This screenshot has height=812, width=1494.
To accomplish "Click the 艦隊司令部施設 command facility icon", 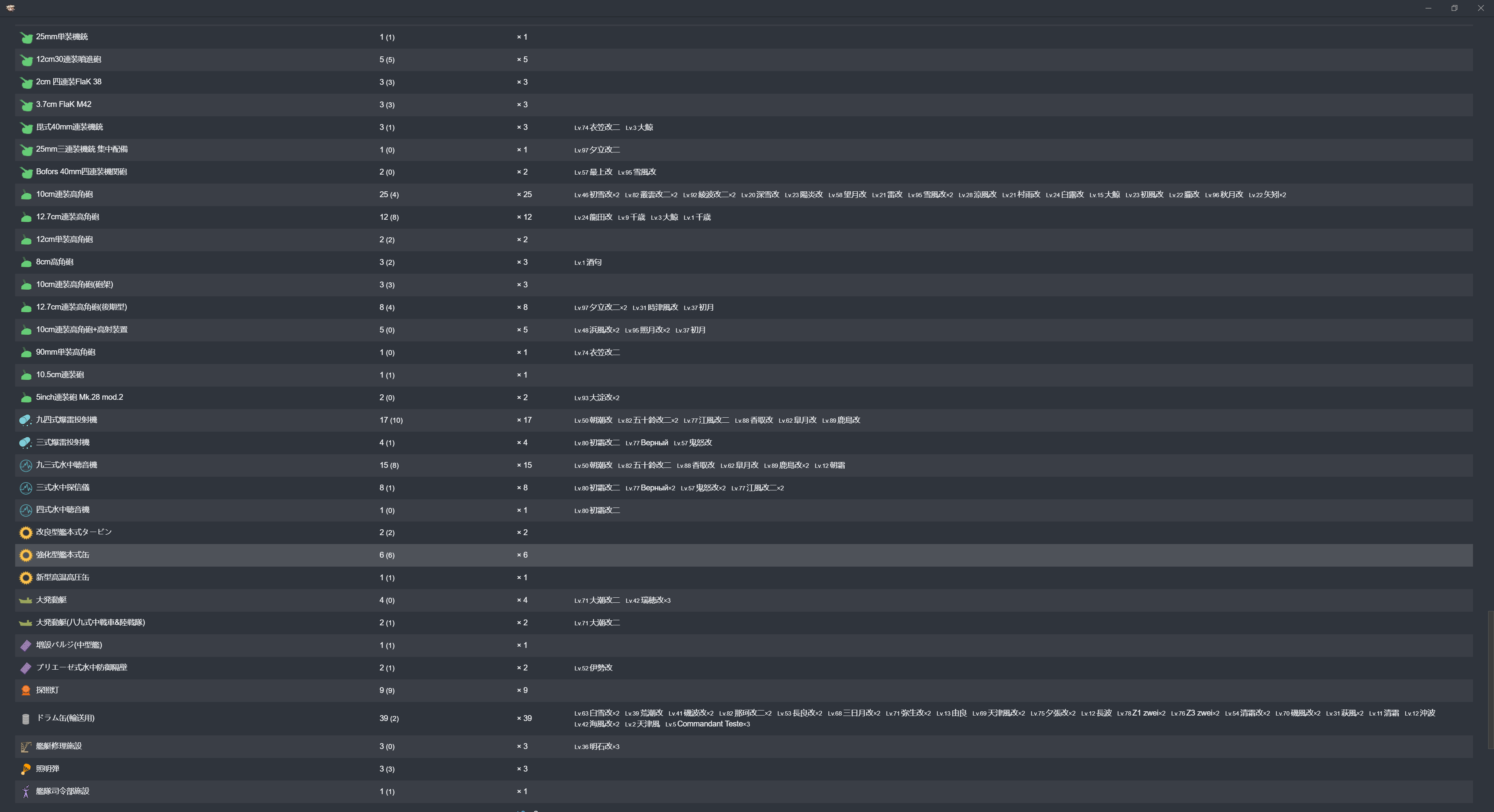I will point(26,792).
